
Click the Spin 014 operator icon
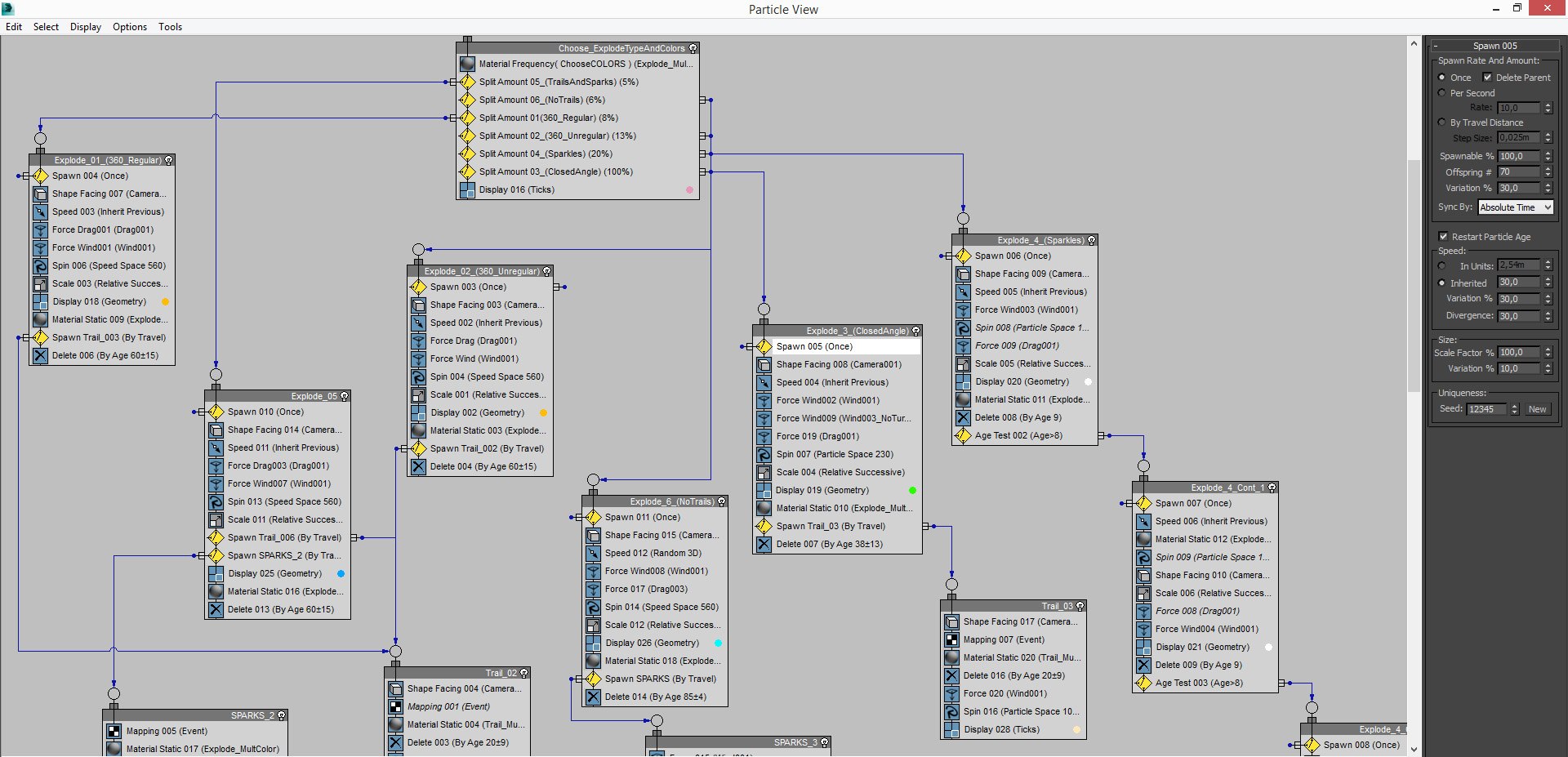coord(593,607)
